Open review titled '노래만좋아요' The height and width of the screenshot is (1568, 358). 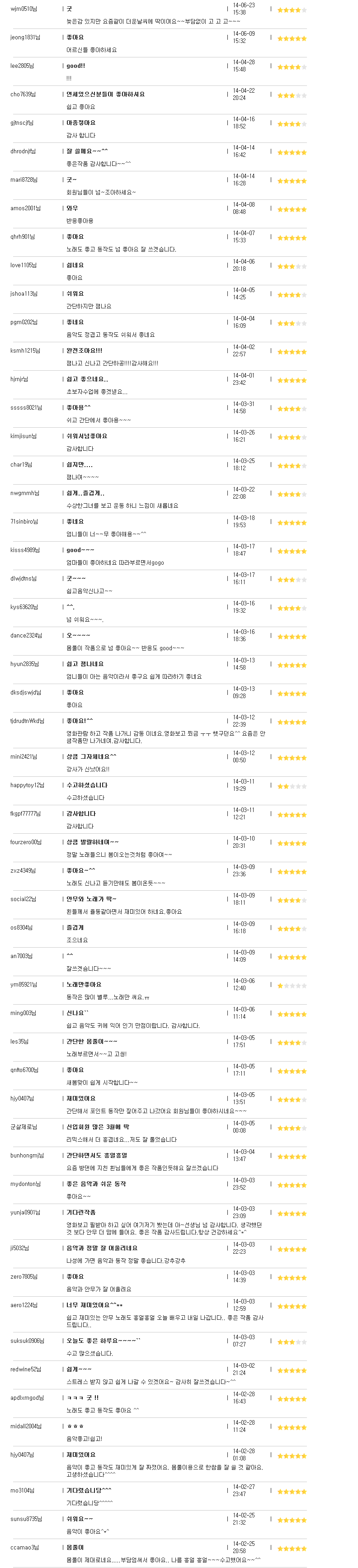click(84, 984)
